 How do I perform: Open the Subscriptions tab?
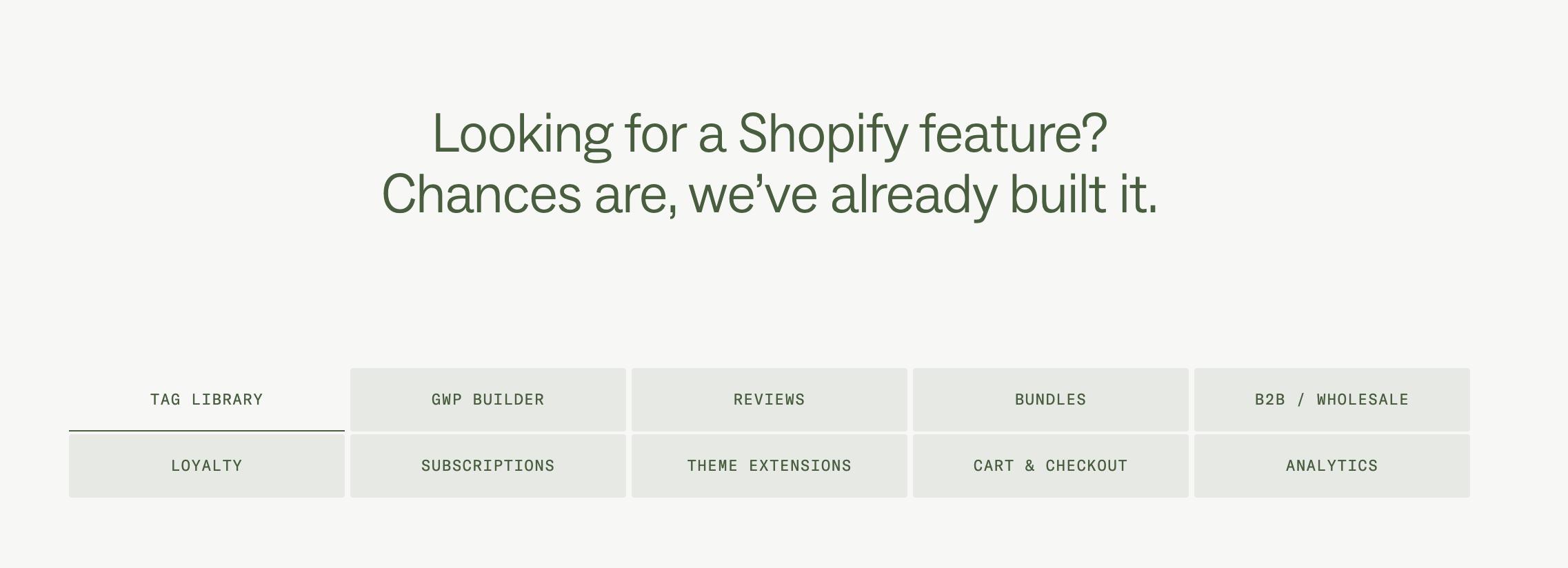pos(488,466)
